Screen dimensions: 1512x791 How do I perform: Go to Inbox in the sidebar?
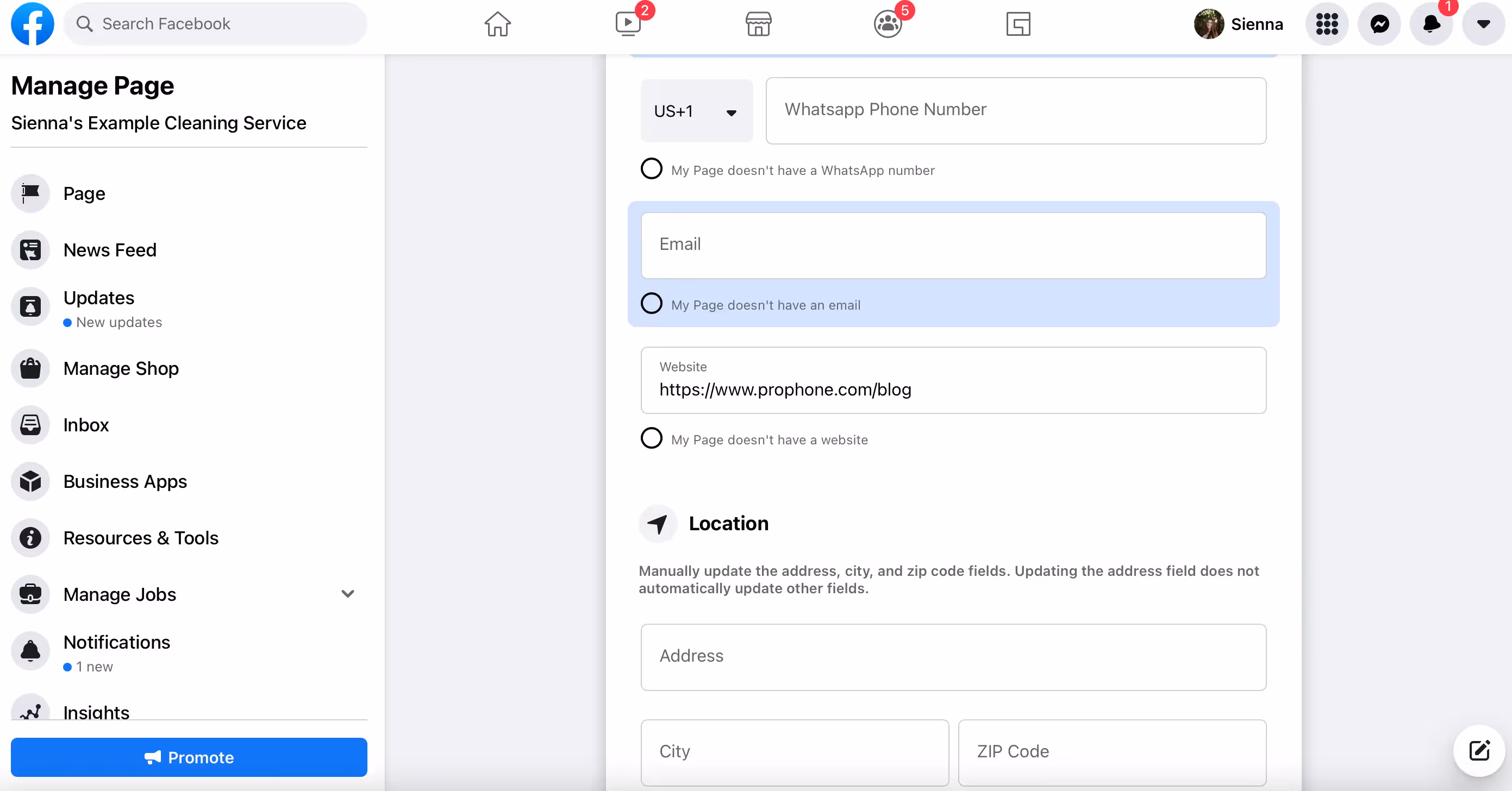(x=86, y=425)
